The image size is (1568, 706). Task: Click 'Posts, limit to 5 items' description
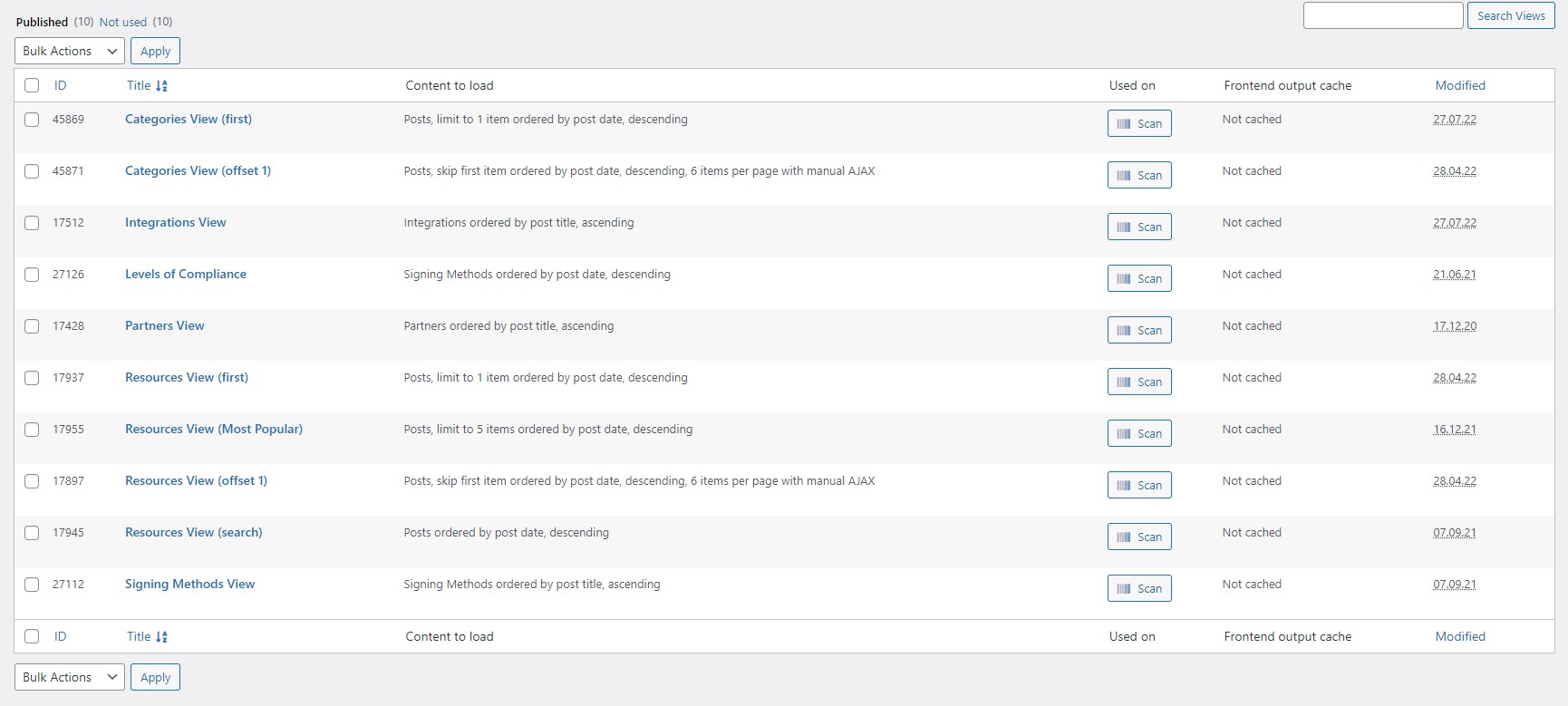tap(548, 429)
